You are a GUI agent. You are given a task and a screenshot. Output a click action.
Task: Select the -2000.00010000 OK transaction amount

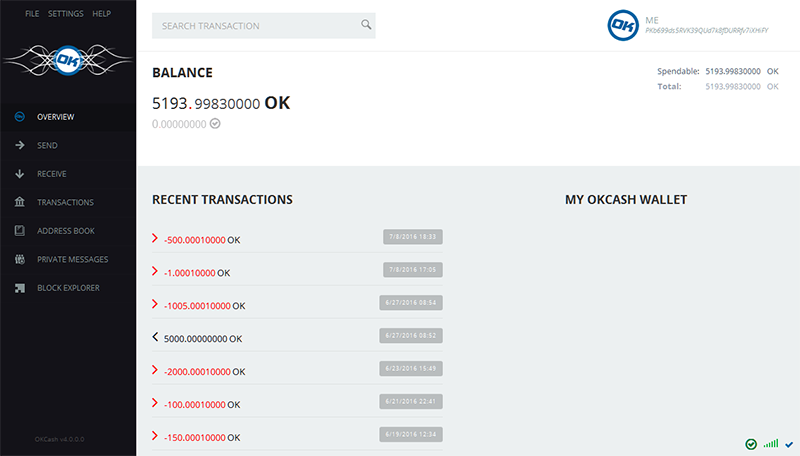(x=205, y=372)
